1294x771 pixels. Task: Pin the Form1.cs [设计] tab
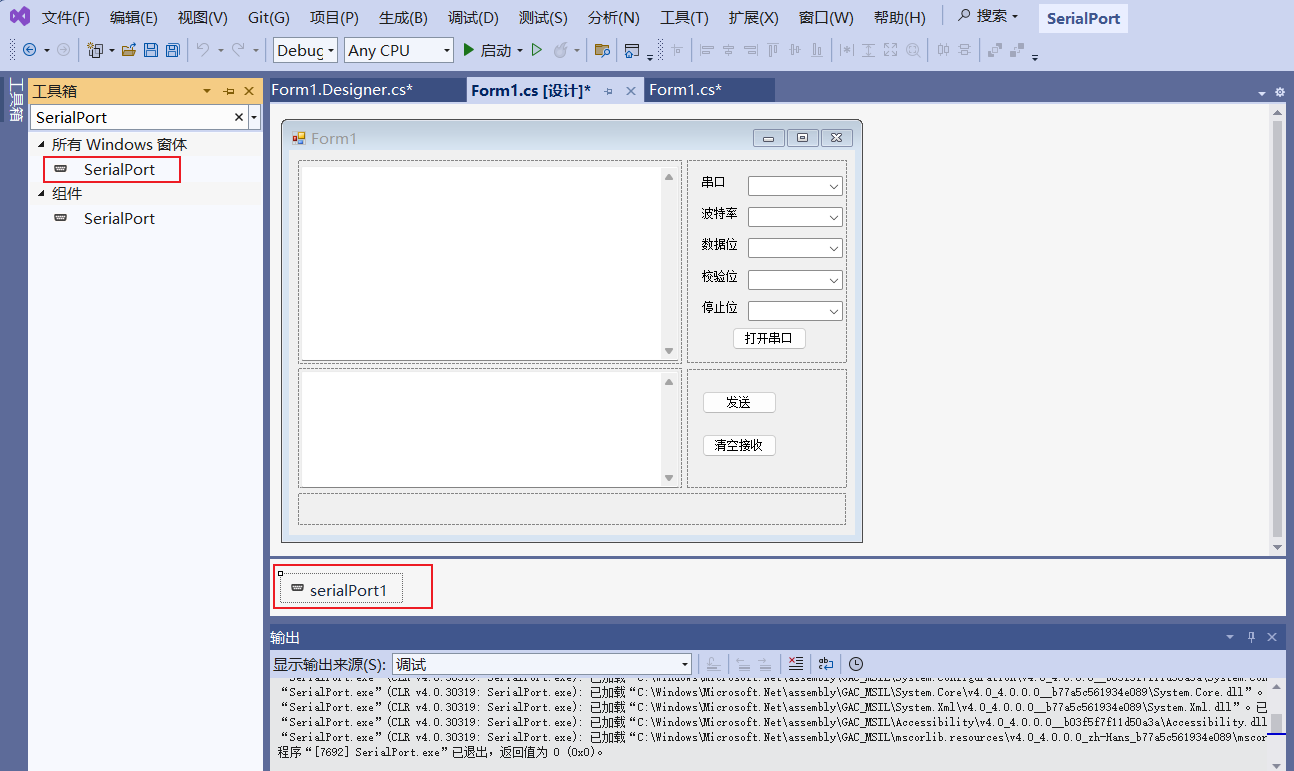point(609,91)
